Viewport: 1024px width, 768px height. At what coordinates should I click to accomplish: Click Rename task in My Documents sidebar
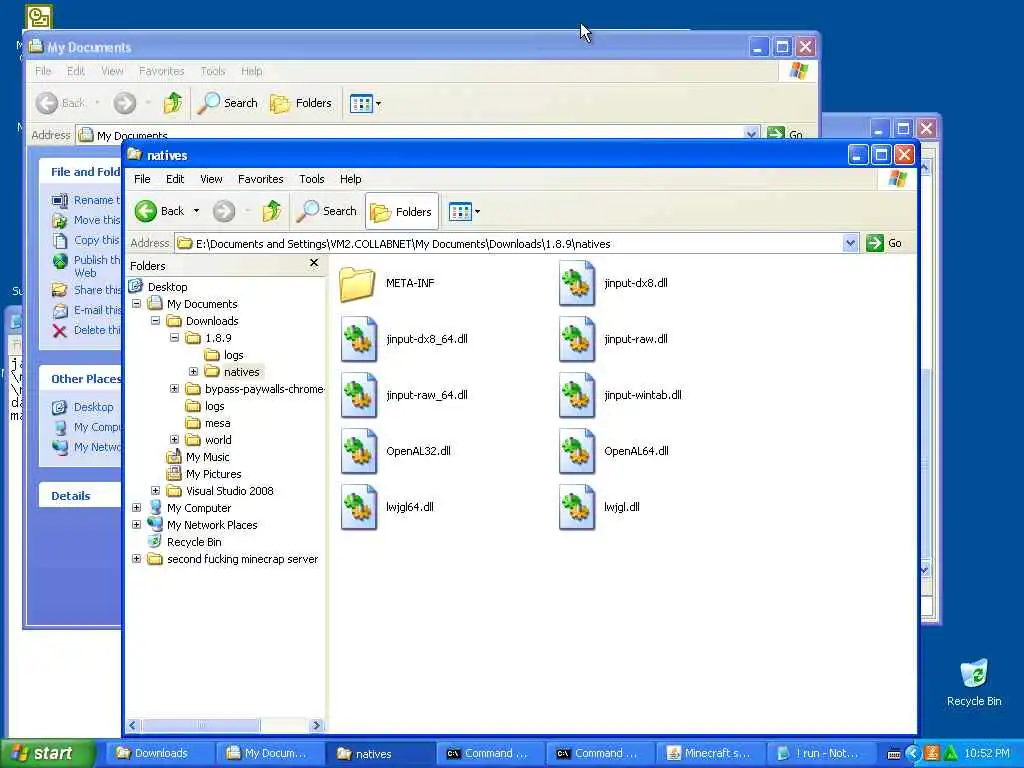pos(87,200)
